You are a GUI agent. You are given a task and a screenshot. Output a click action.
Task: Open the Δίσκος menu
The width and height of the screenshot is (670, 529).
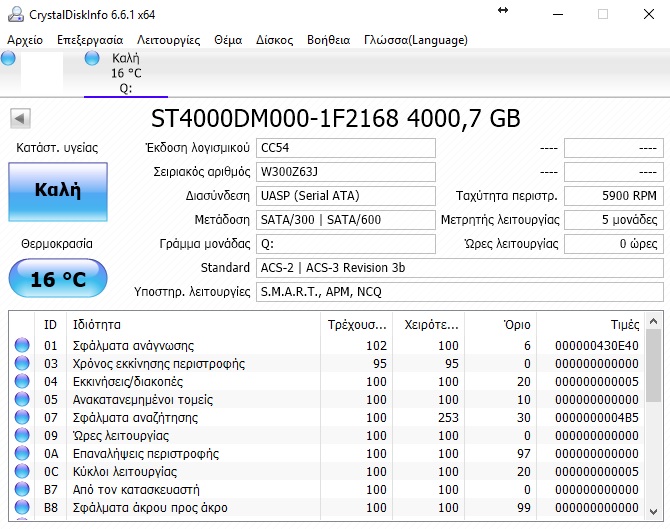(x=274, y=40)
